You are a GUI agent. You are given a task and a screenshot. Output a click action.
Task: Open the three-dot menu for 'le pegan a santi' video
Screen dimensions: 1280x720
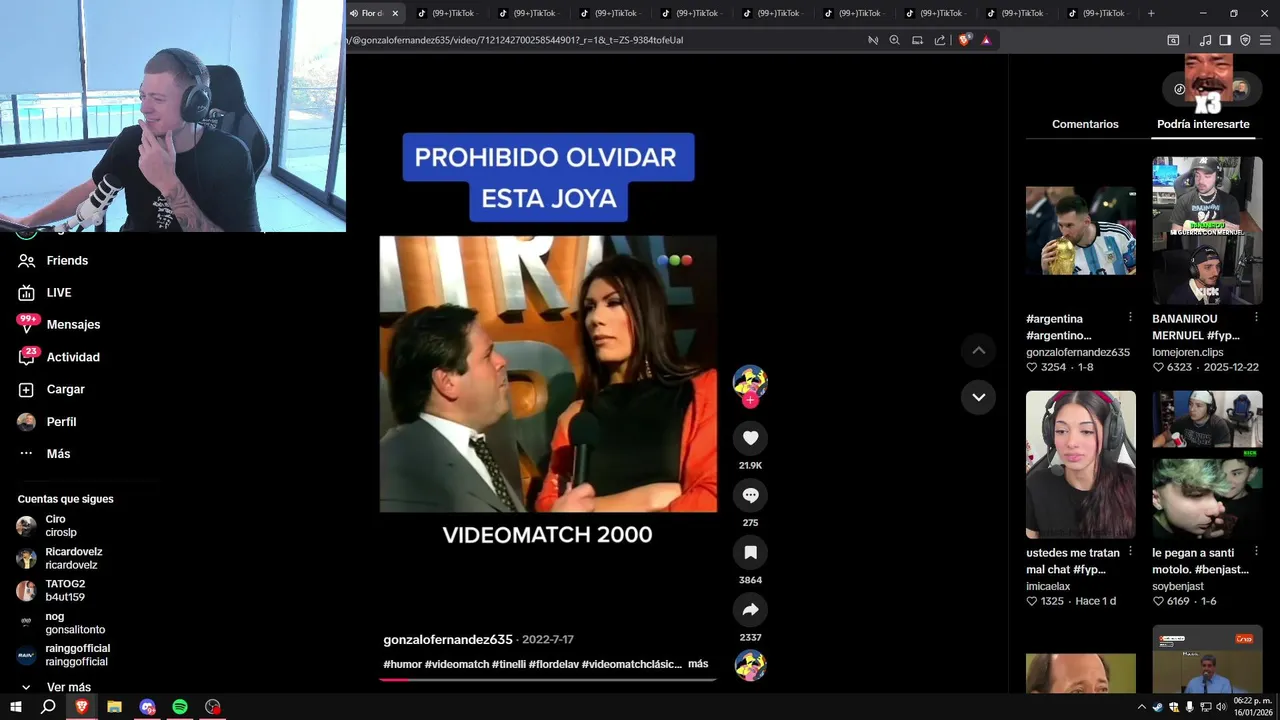[x=1256, y=552]
